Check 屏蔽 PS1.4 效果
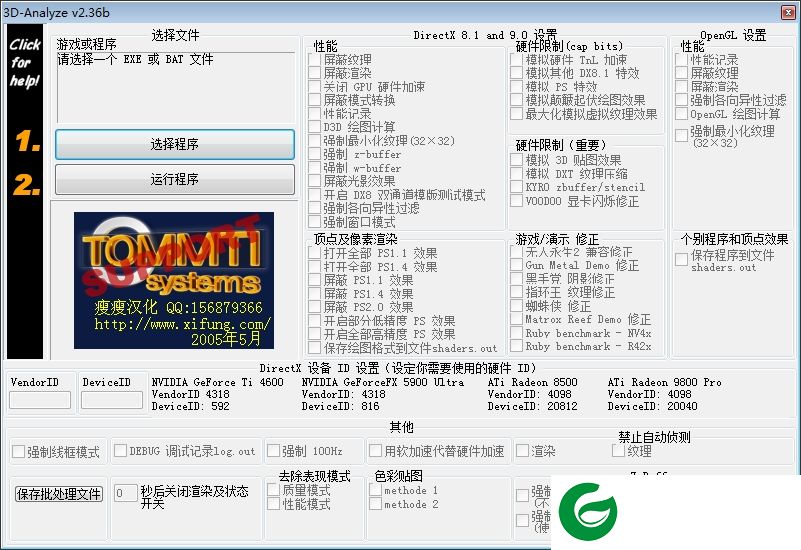 coord(315,294)
